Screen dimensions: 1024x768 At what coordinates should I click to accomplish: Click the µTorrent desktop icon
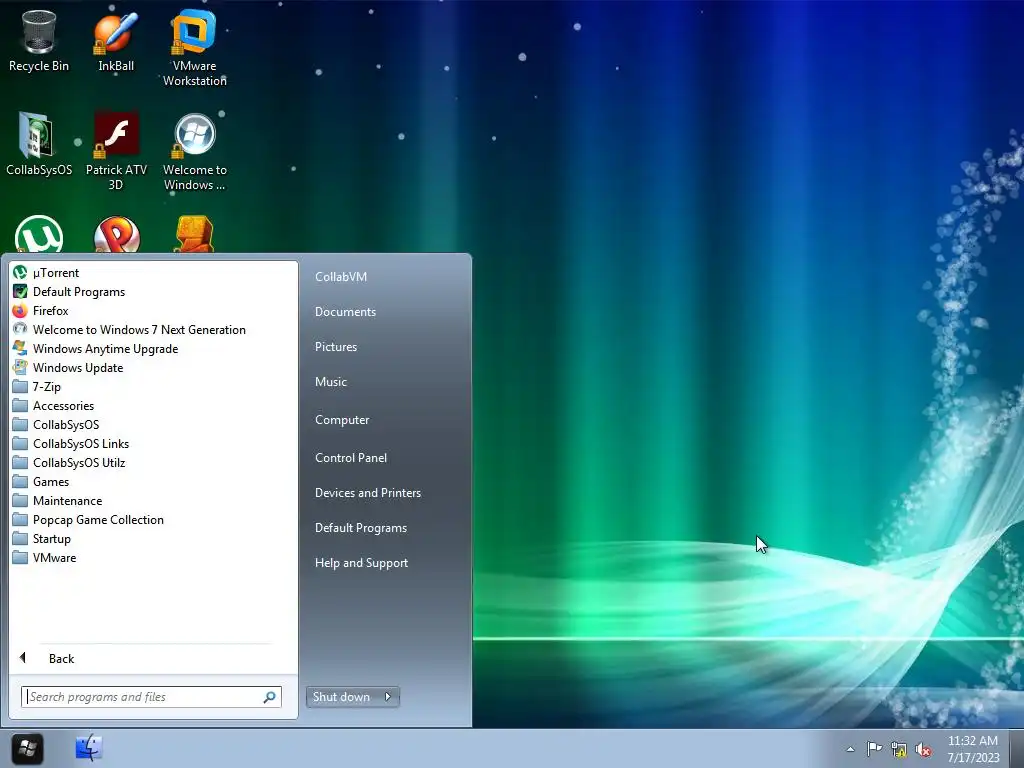pyautogui.click(x=39, y=234)
